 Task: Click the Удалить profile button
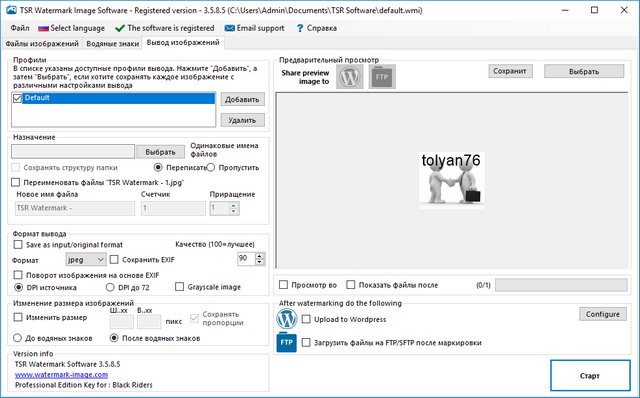point(242,120)
